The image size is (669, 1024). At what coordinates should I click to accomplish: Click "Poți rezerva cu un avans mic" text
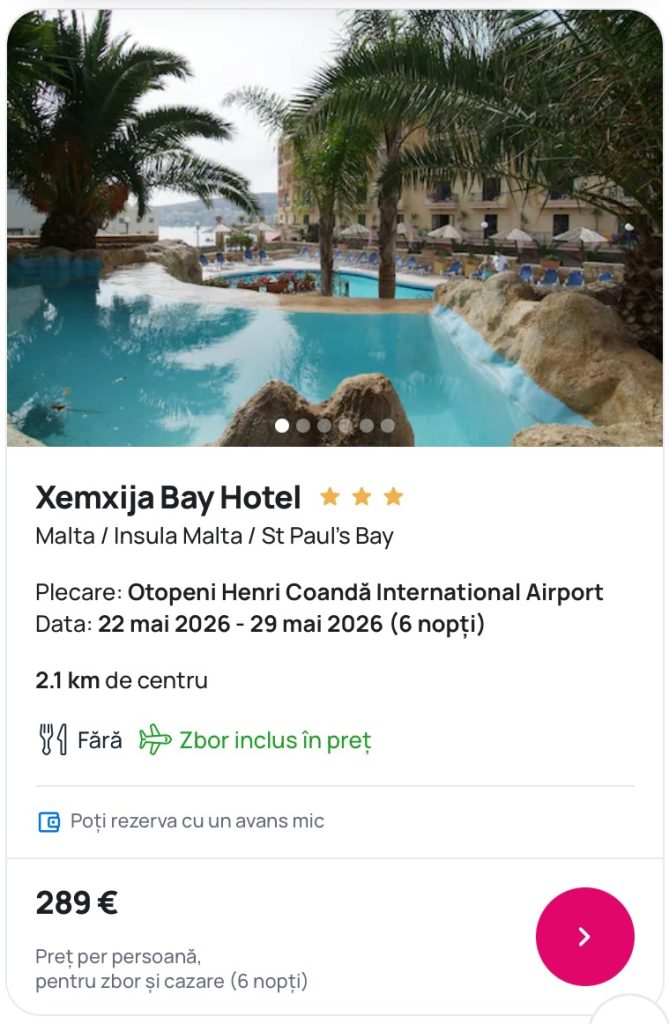197,821
